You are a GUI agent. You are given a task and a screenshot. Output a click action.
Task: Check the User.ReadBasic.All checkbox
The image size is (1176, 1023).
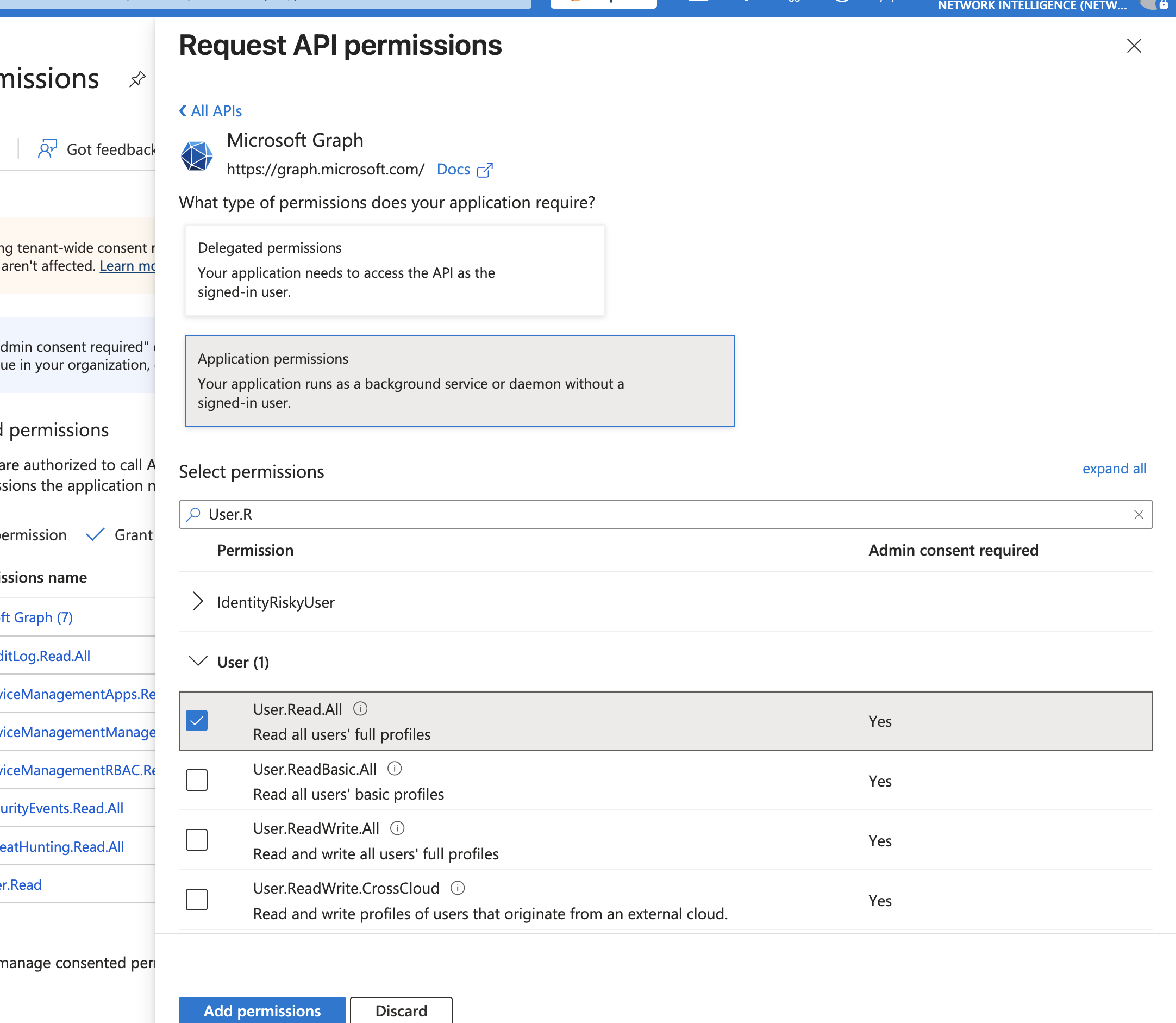tap(197, 781)
